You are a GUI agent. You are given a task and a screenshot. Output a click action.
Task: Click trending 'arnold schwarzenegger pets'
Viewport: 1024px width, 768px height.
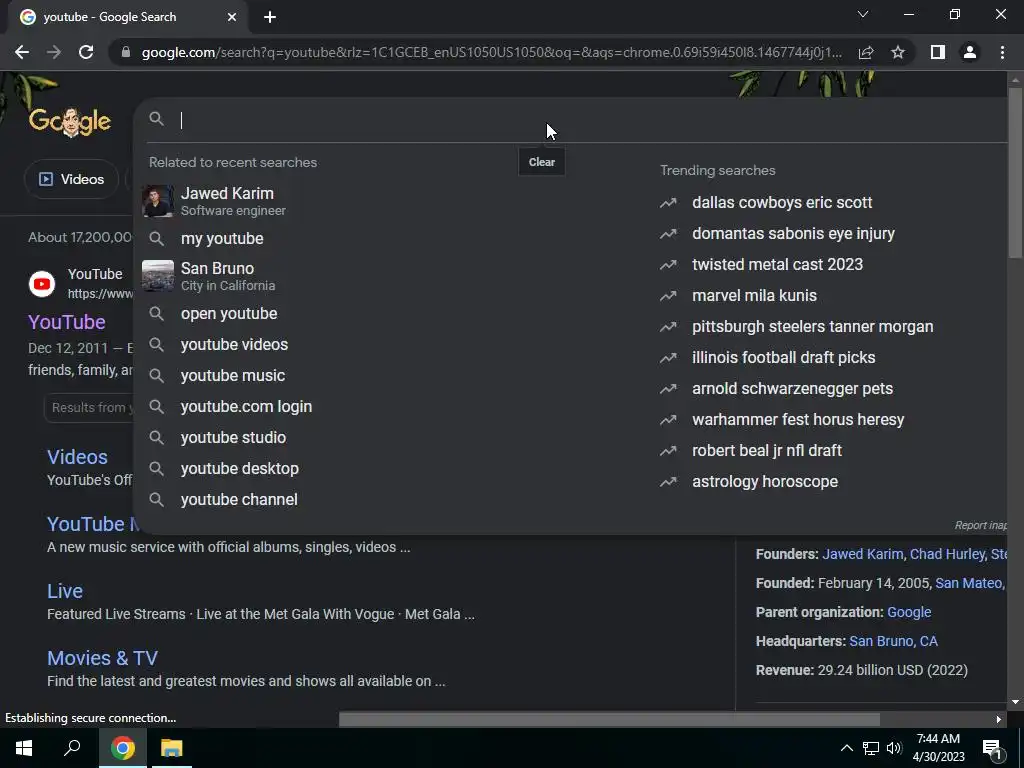click(792, 389)
